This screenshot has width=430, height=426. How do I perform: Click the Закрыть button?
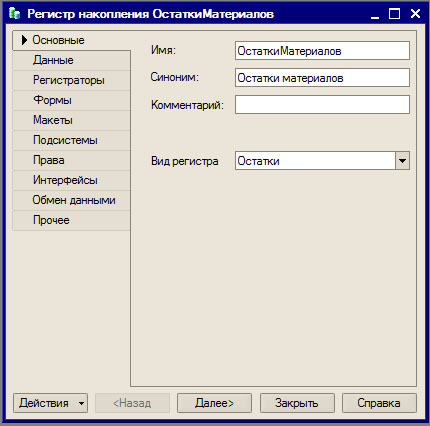tap(297, 403)
